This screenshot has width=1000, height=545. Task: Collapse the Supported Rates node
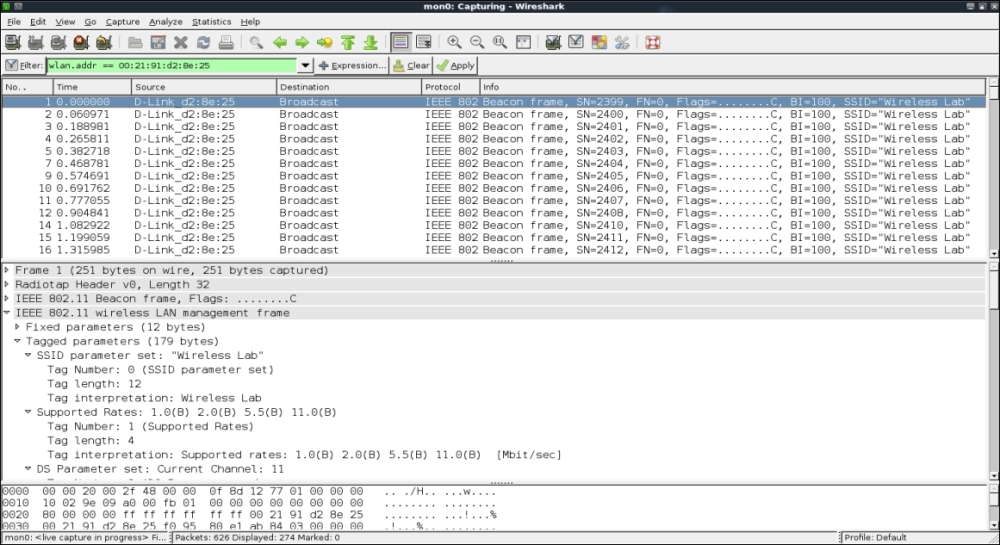pos(28,412)
